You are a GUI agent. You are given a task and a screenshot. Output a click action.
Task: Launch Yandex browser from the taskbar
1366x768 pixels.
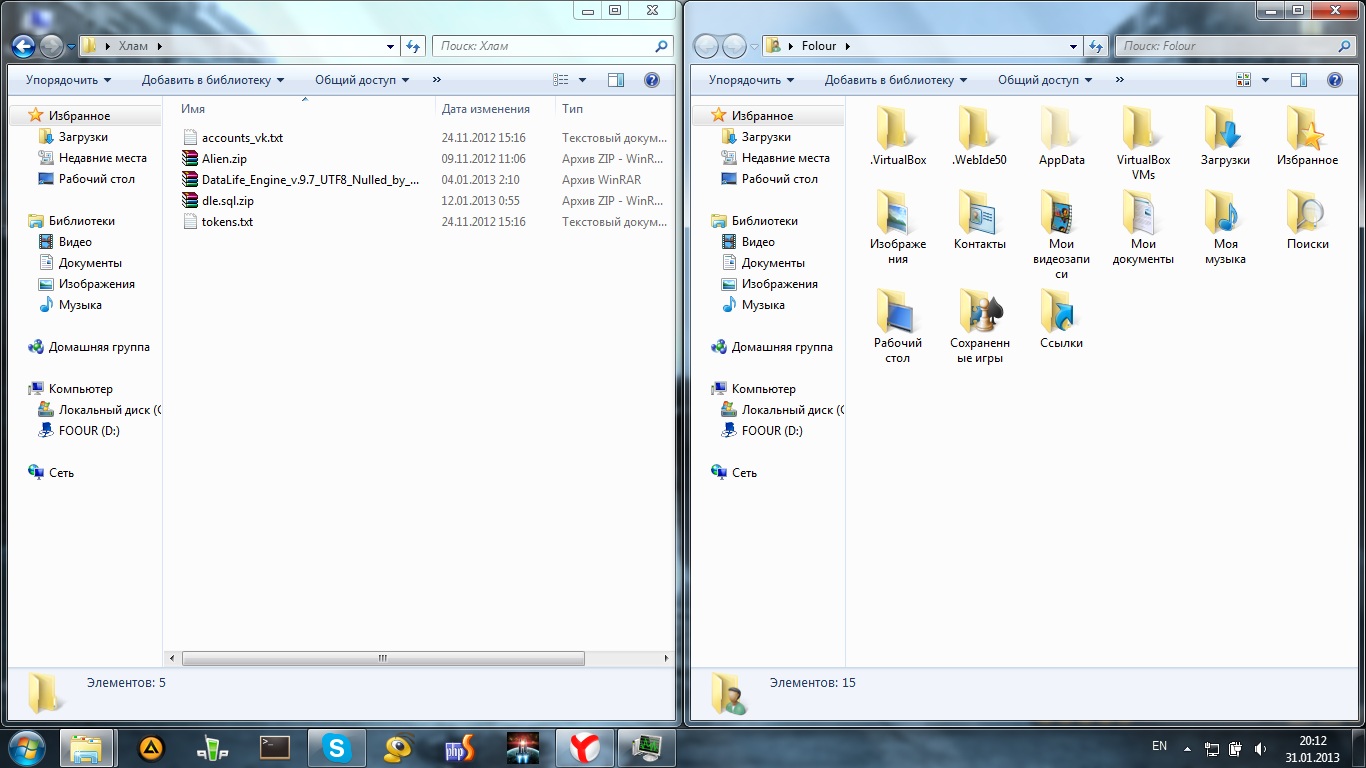(x=585, y=747)
